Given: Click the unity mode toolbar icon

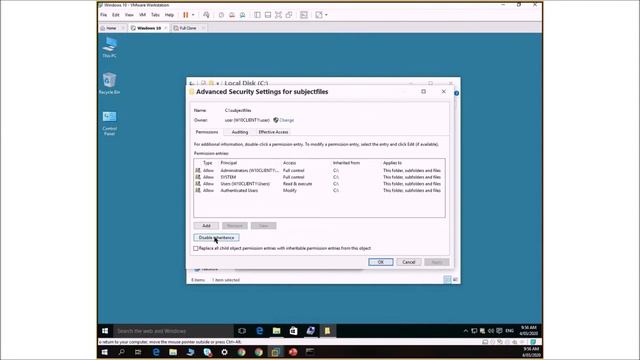Looking at the screenshot, I should pos(289,15).
